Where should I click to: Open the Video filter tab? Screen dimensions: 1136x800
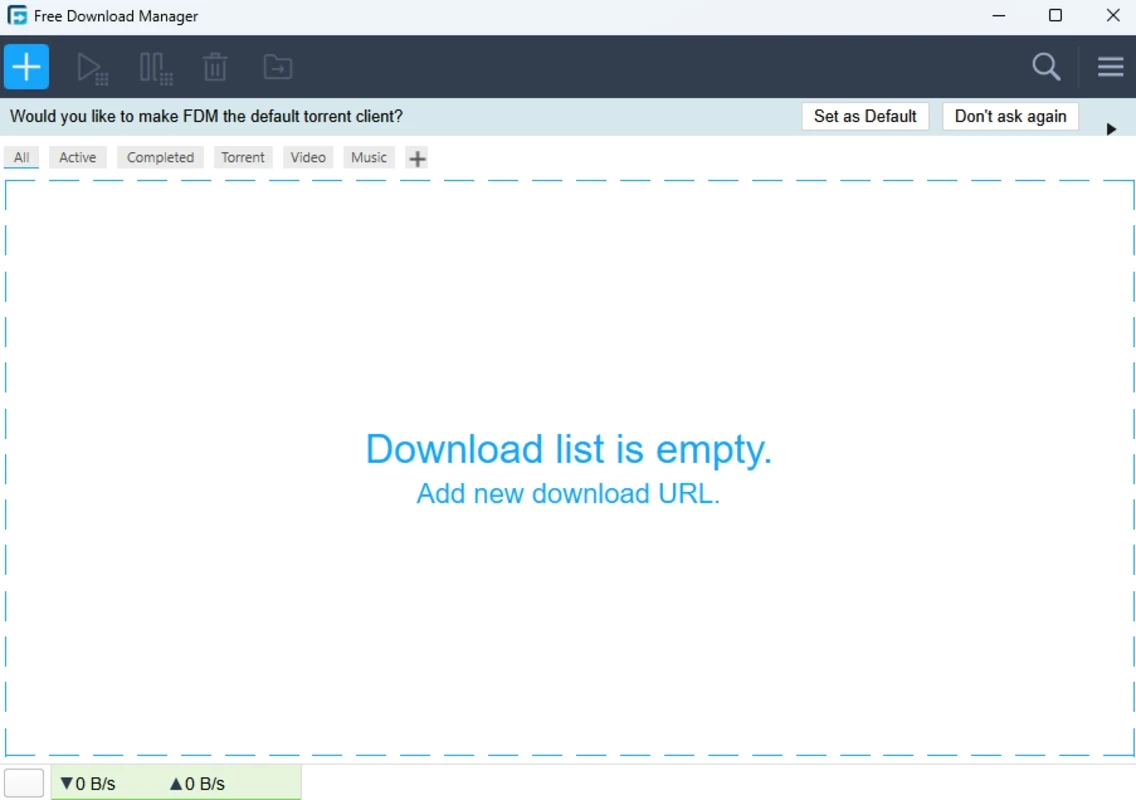point(308,158)
